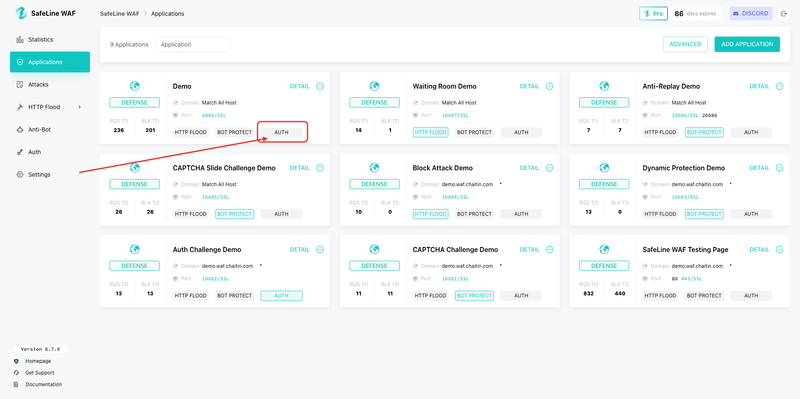This screenshot has width=800, height=399.
Task: Open more menu on Auth Challenge Demo
Action: (x=320, y=250)
